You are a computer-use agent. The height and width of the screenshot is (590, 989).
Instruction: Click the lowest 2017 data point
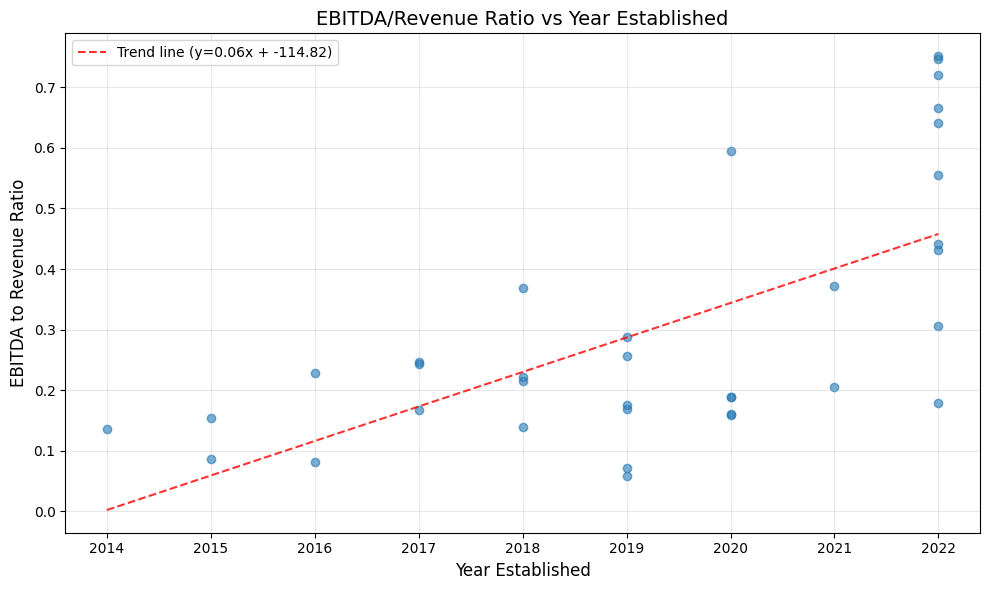419,410
